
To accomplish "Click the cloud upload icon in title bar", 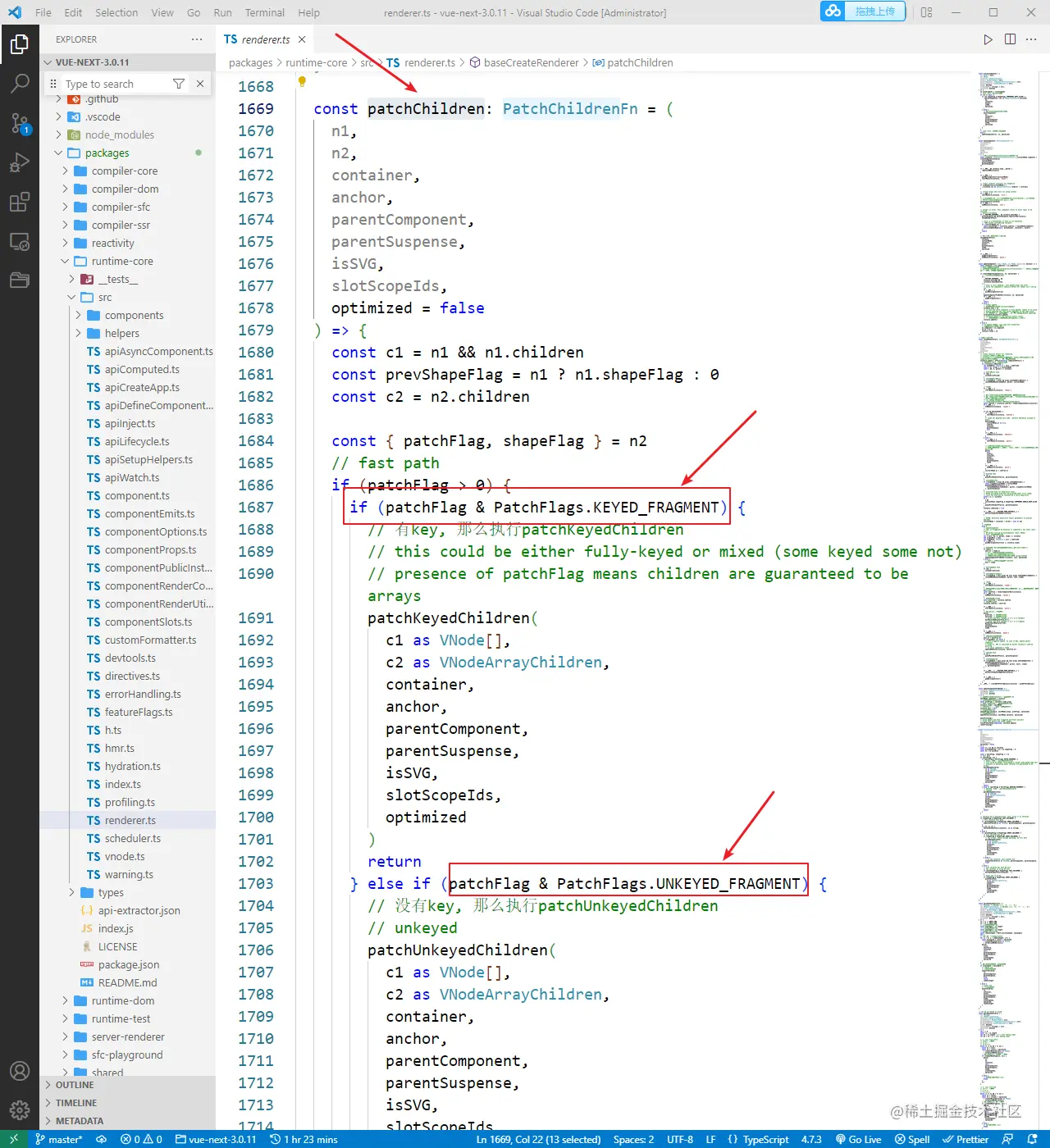I will click(833, 11).
